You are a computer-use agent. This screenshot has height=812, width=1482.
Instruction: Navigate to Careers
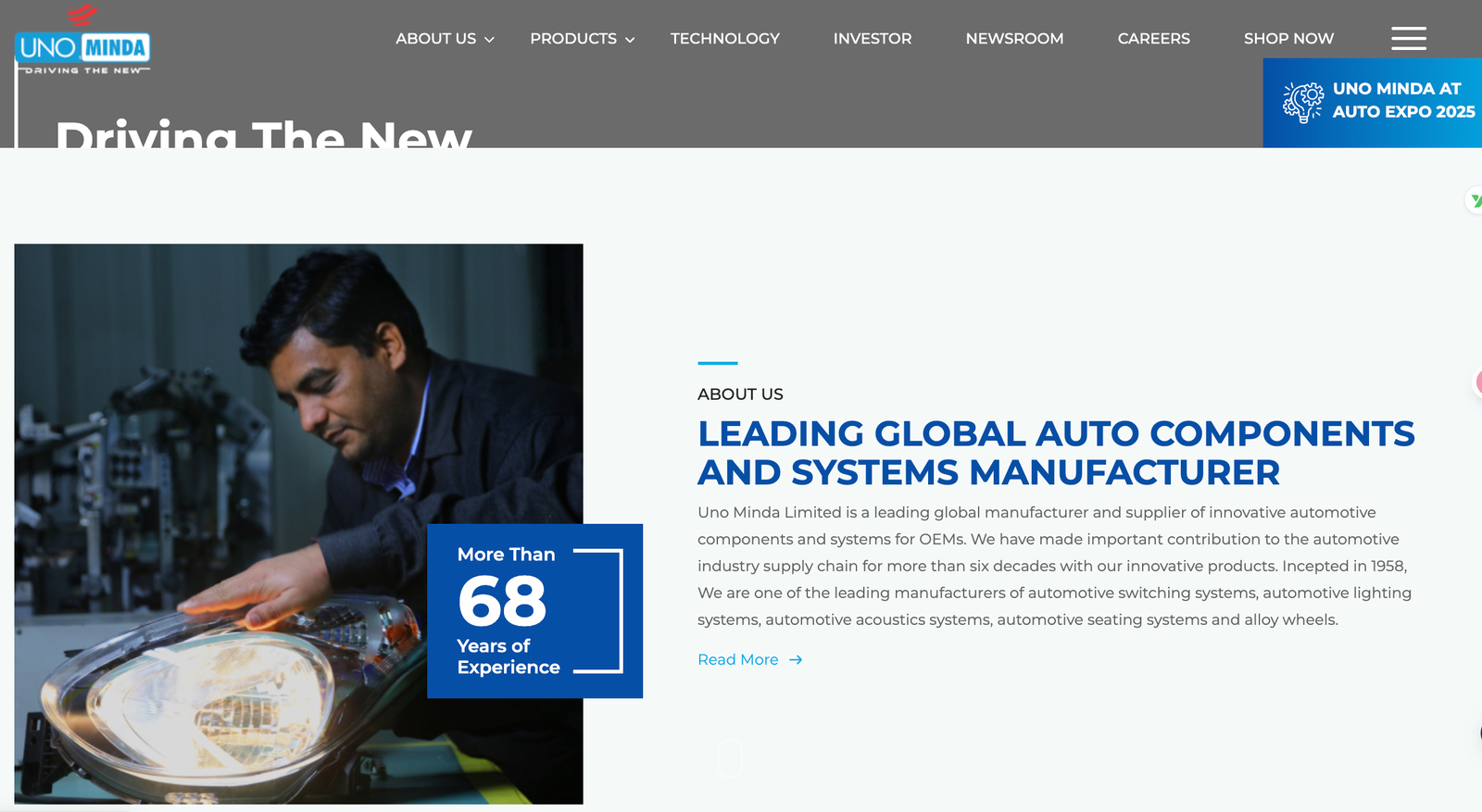pyautogui.click(x=1153, y=39)
